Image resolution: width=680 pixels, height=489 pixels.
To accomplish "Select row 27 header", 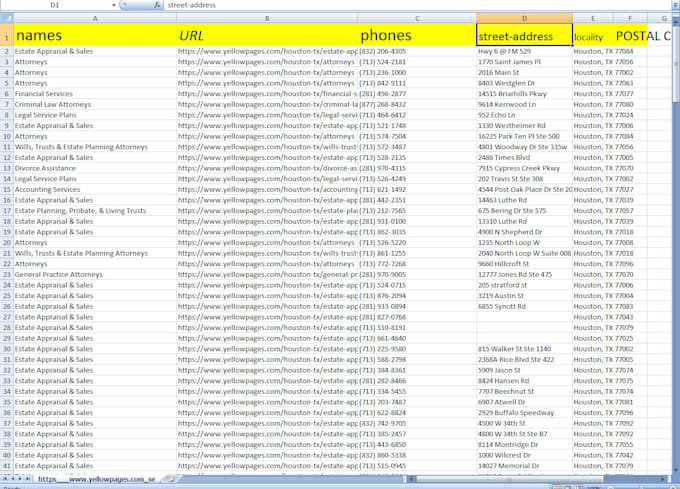I will tap(7, 317).
